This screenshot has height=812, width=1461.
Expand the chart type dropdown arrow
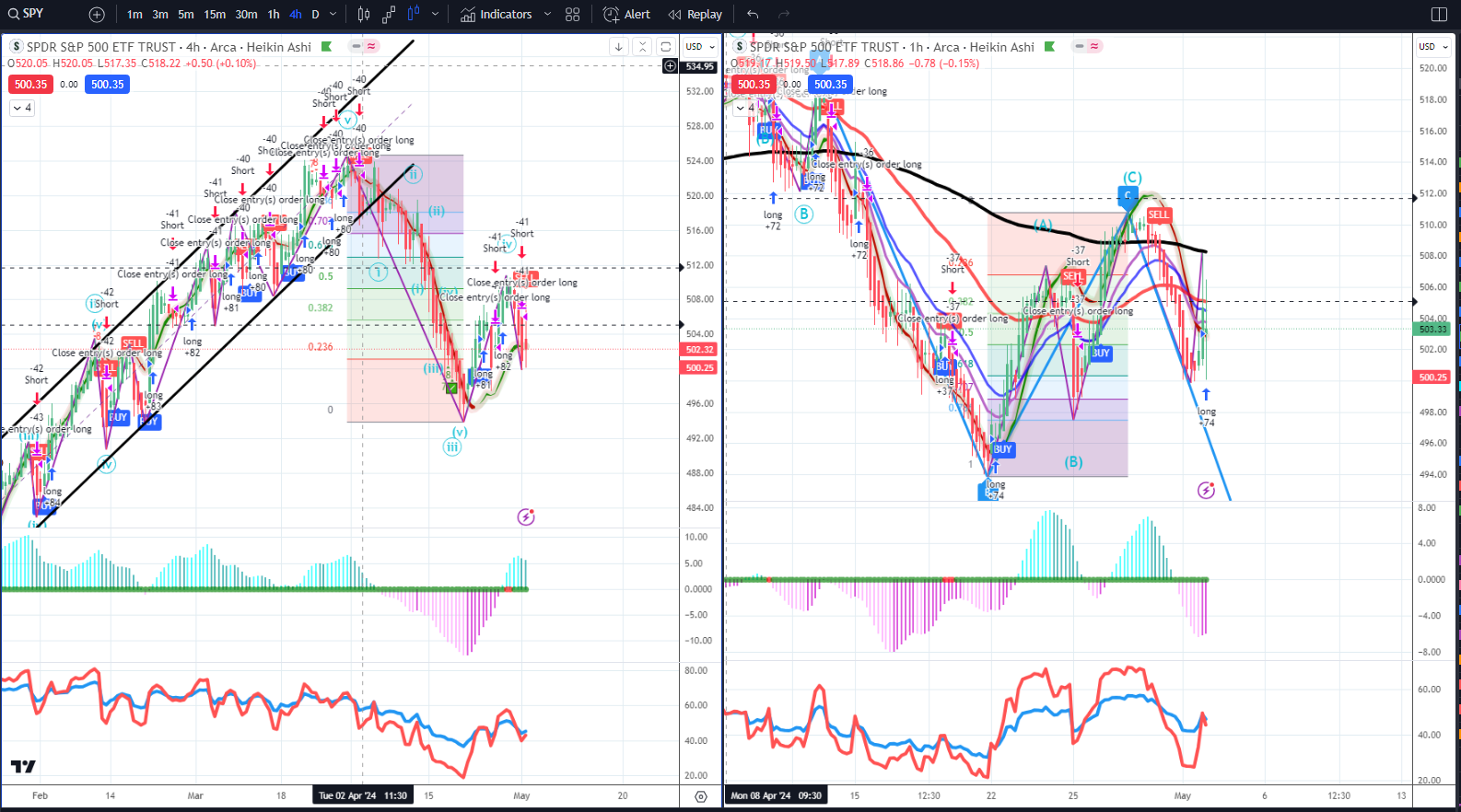(435, 15)
